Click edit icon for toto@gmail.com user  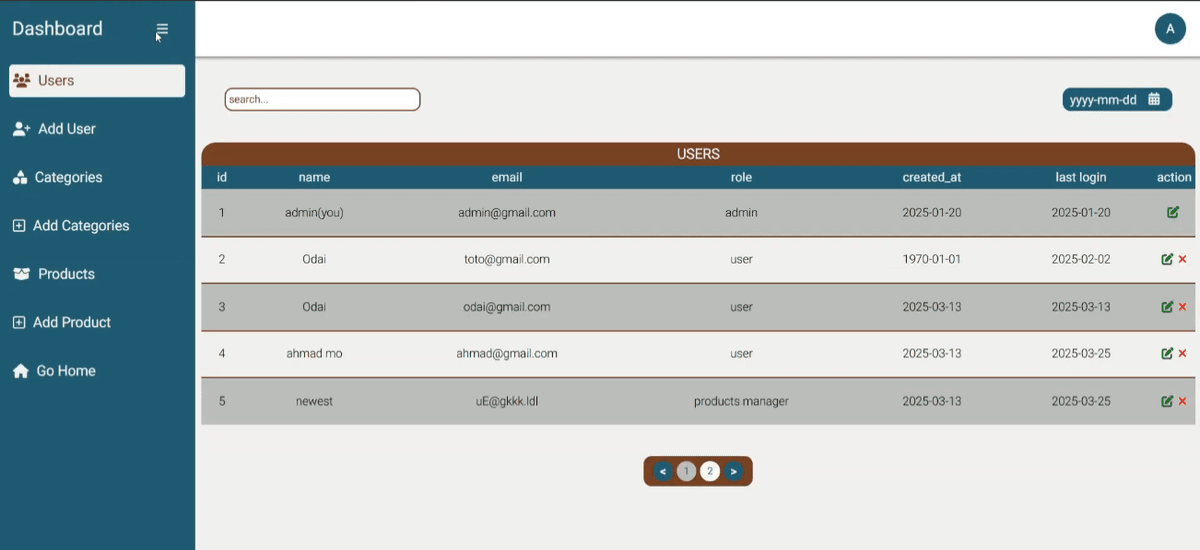tap(1167, 259)
